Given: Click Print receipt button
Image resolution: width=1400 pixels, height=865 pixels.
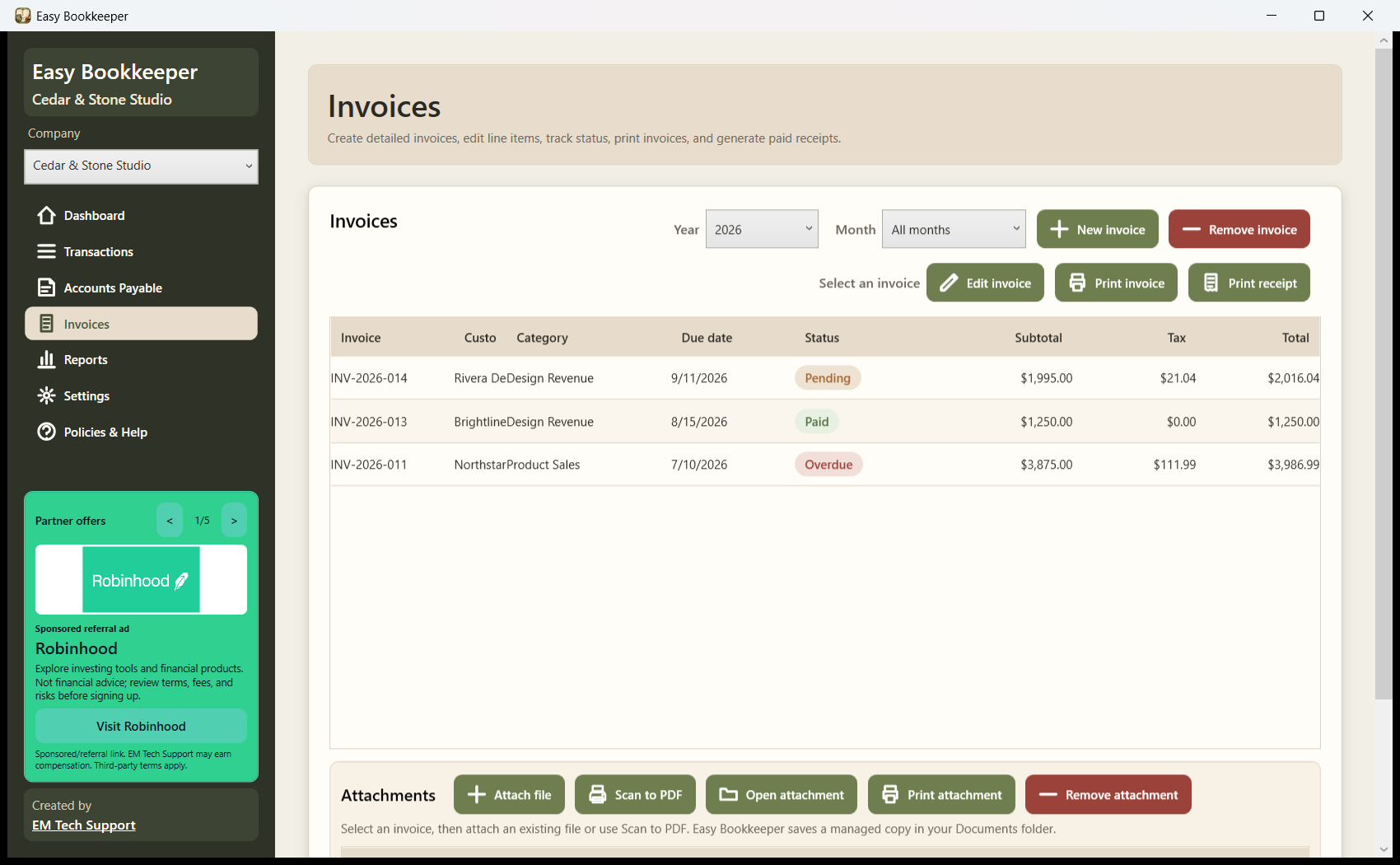Looking at the screenshot, I should point(1248,283).
